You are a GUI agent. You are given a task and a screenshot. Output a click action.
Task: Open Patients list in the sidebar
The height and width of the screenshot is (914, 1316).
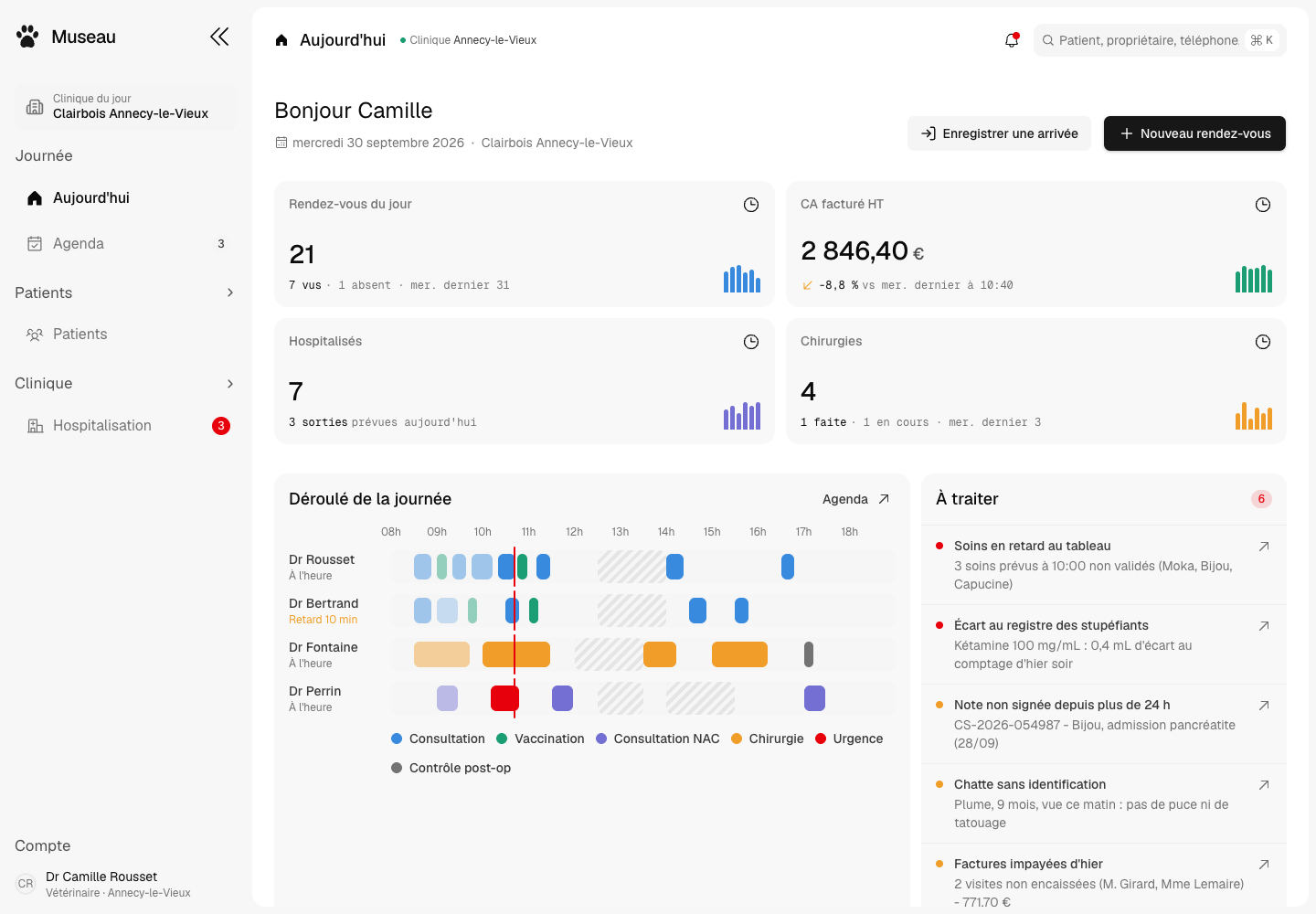pos(126,335)
